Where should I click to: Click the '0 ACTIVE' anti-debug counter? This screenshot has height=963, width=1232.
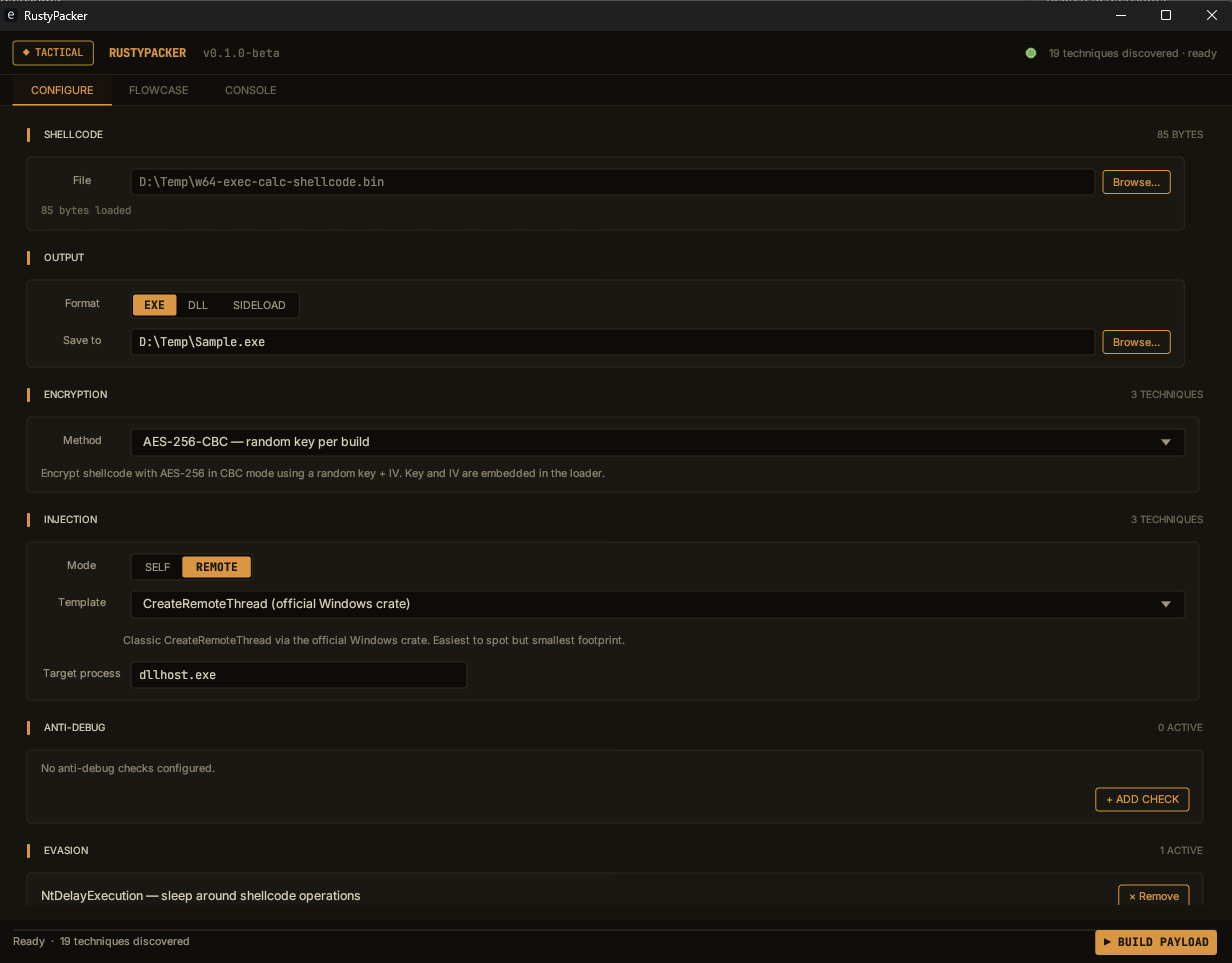1180,727
